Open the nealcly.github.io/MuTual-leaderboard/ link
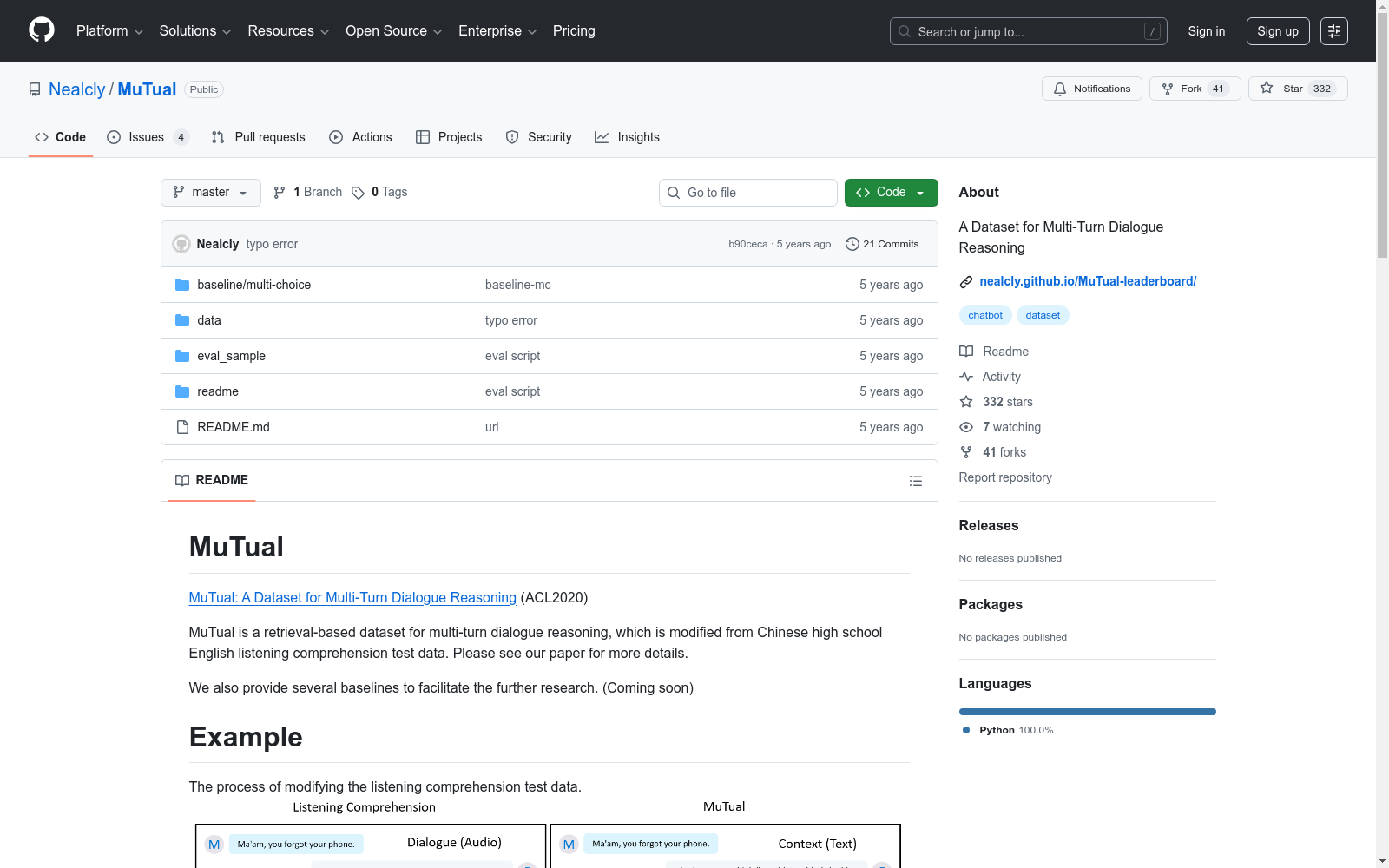1389x868 pixels. (x=1088, y=281)
